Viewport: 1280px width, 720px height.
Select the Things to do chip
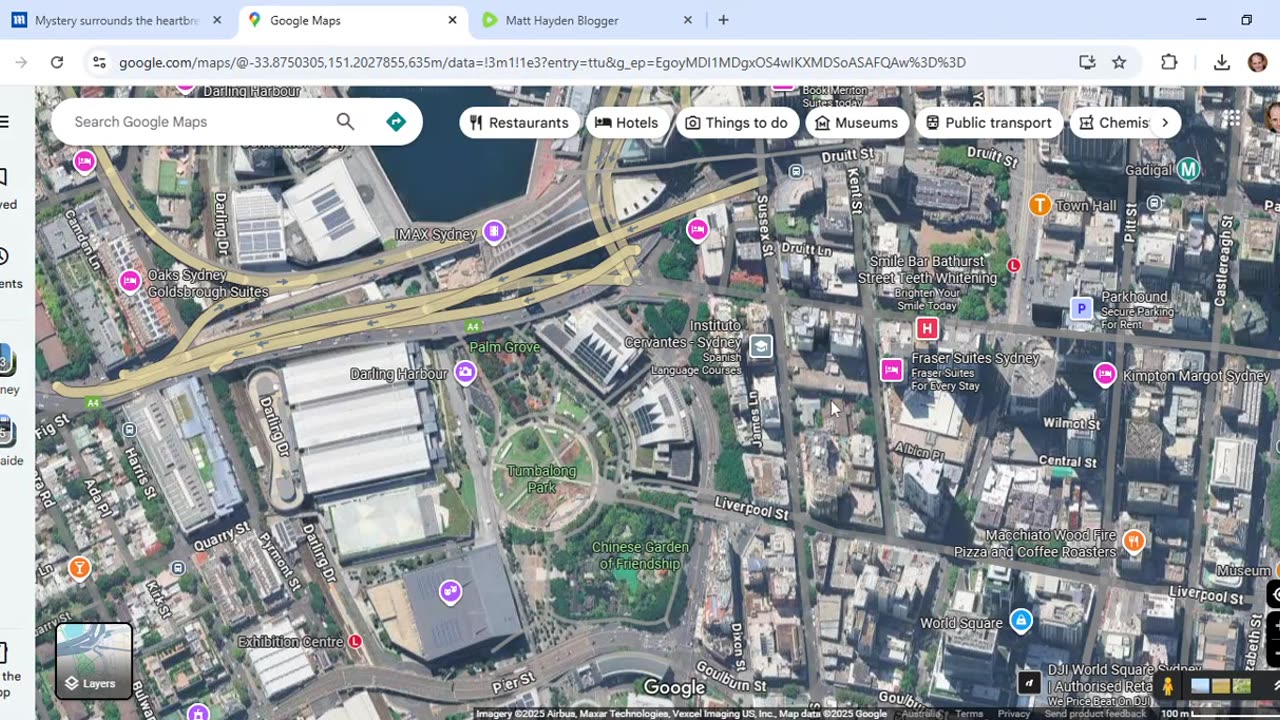click(737, 122)
